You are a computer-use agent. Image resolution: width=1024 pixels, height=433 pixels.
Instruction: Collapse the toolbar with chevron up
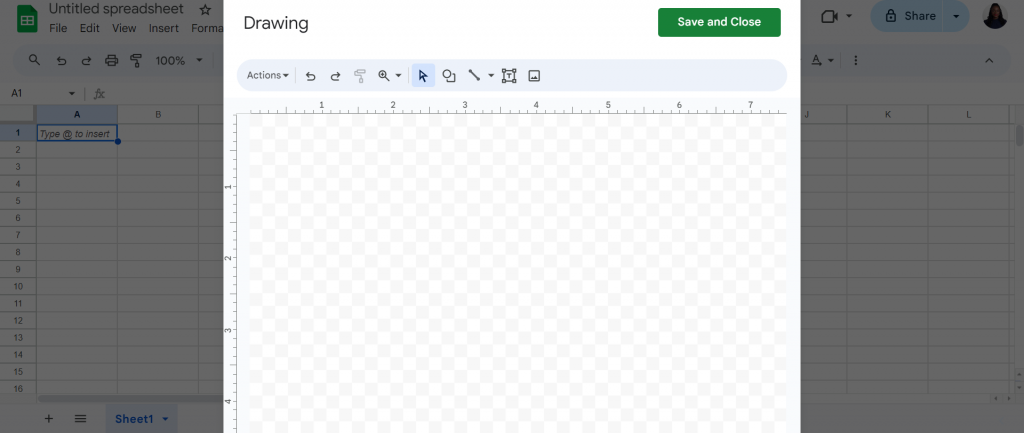pos(989,61)
